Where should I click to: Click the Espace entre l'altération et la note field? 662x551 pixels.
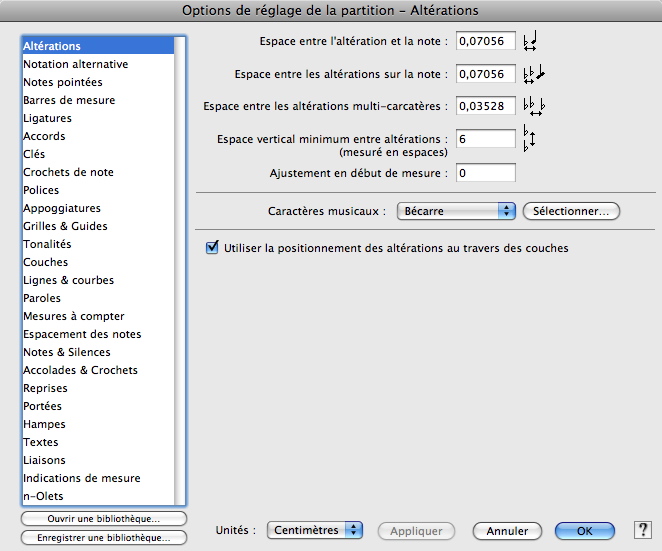coord(486,41)
